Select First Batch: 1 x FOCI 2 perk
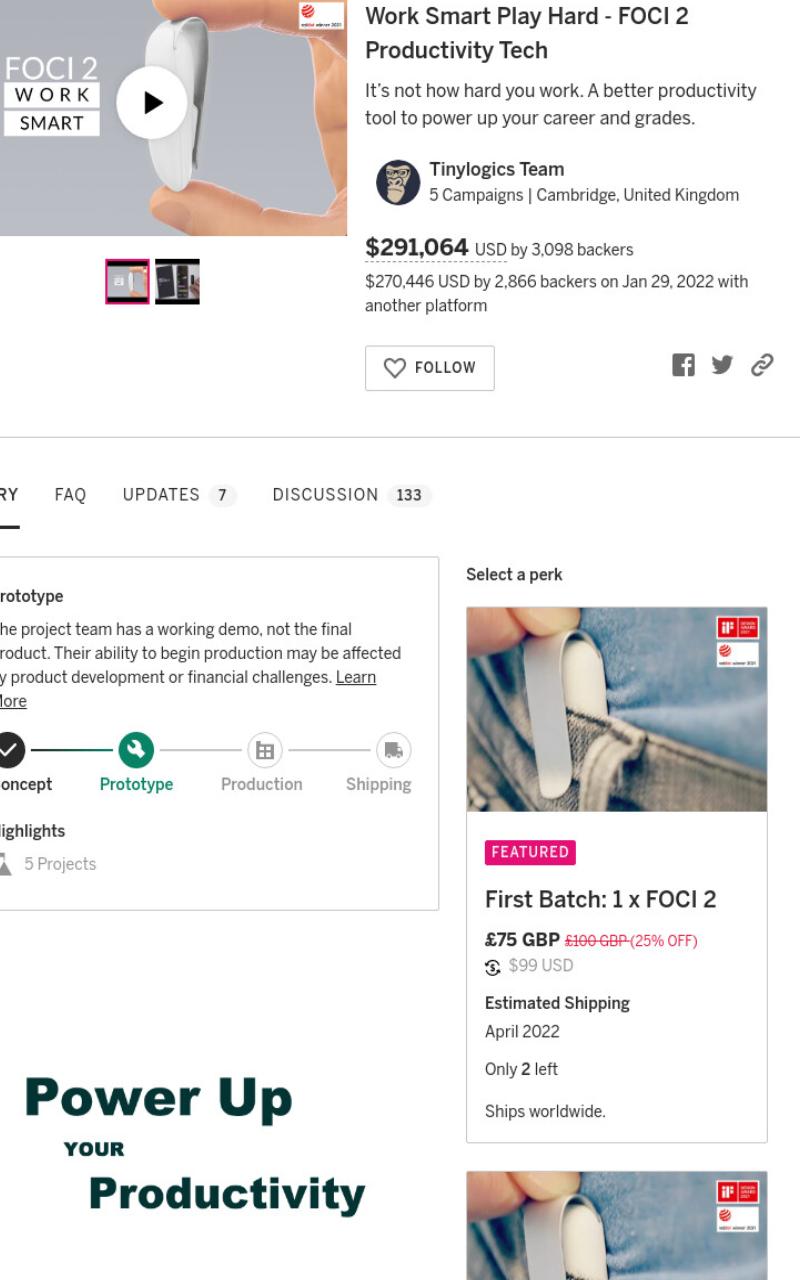Screen dimensions: 800x1280 (617, 875)
